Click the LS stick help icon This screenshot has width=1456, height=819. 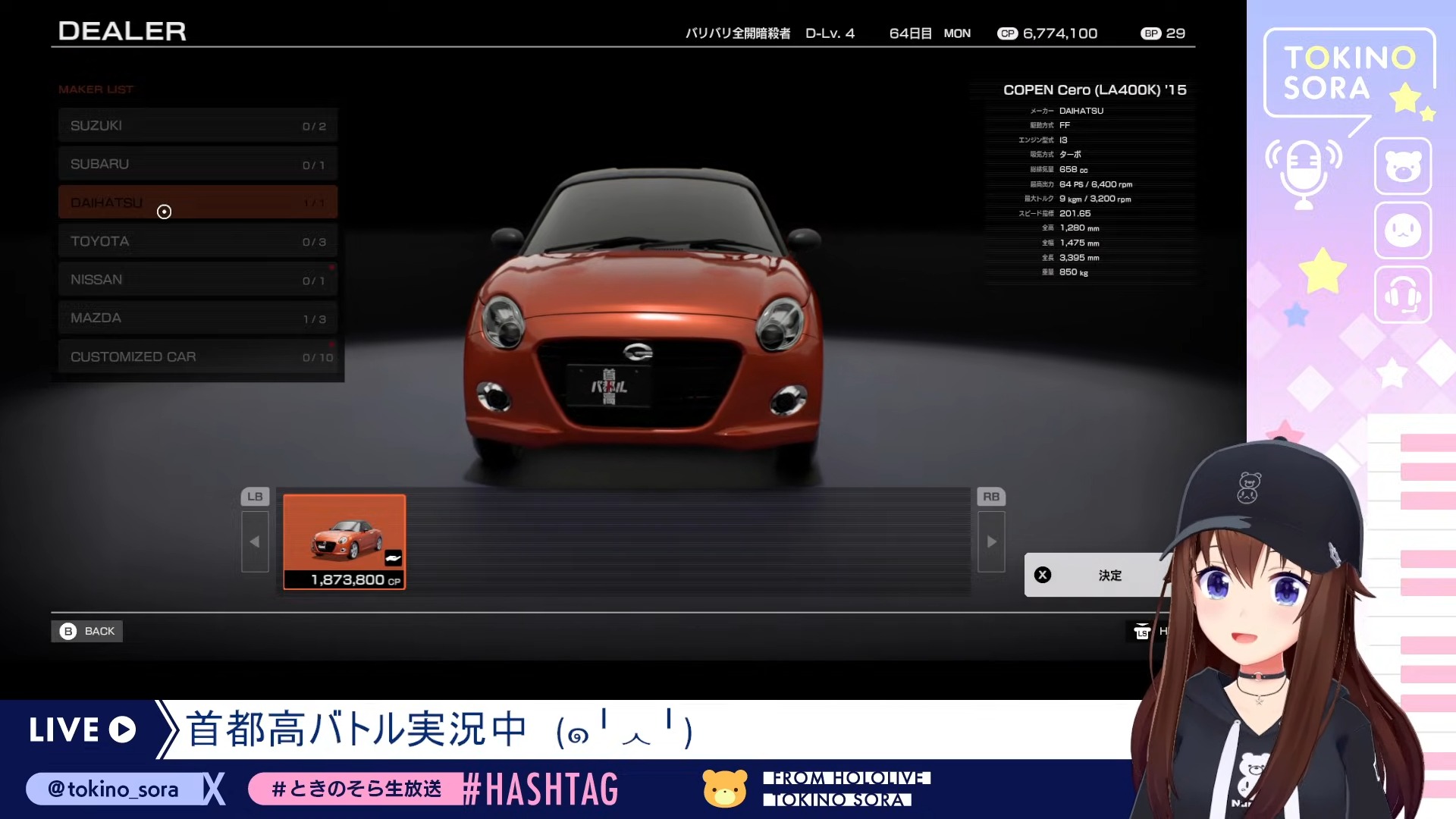click(x=1142, y=631)
